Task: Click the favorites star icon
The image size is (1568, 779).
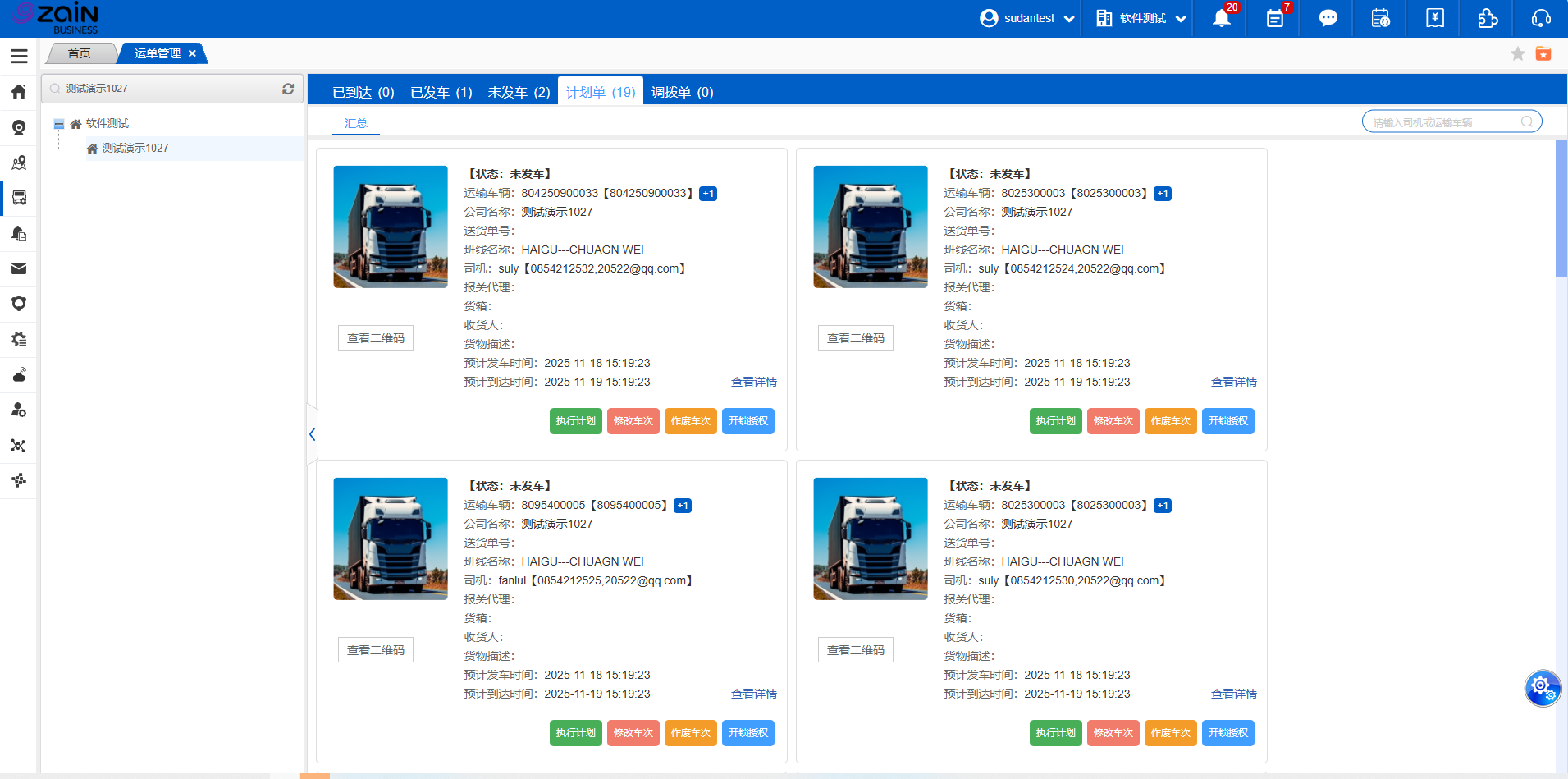Action: click(1517, 54)
